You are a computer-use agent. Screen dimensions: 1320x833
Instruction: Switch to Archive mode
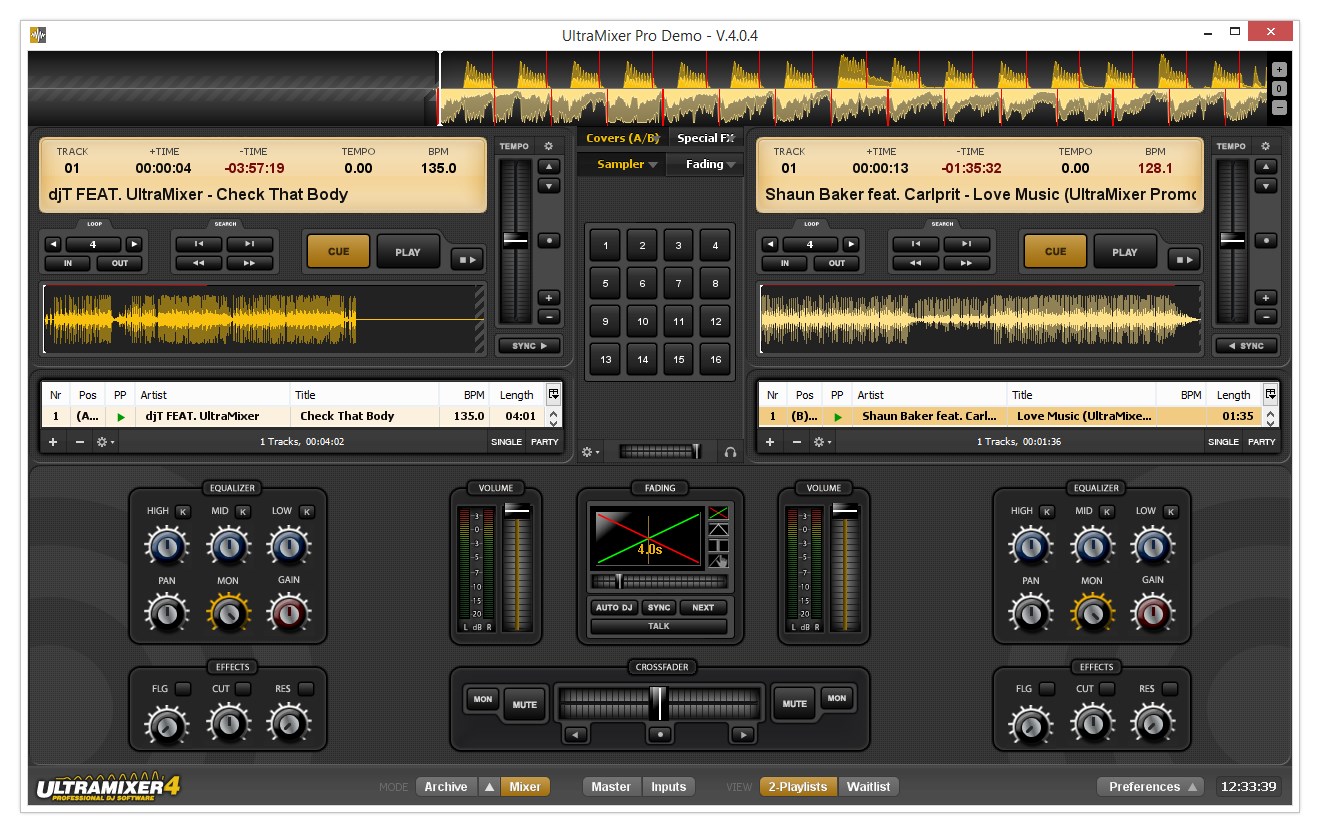(x=446, y=787)
